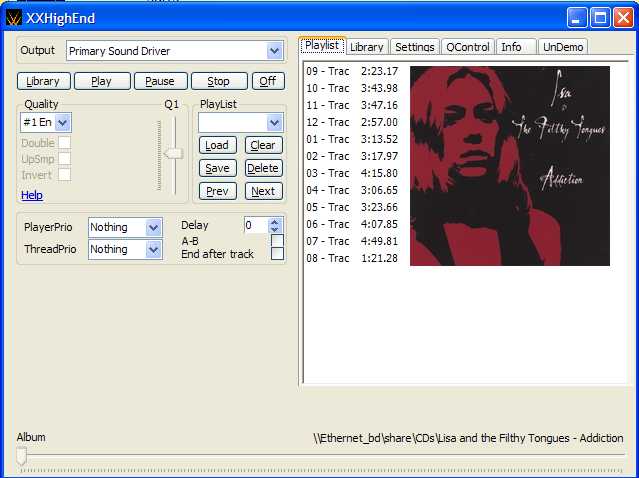Click the XXHighEnd title bar app icon

13,18
